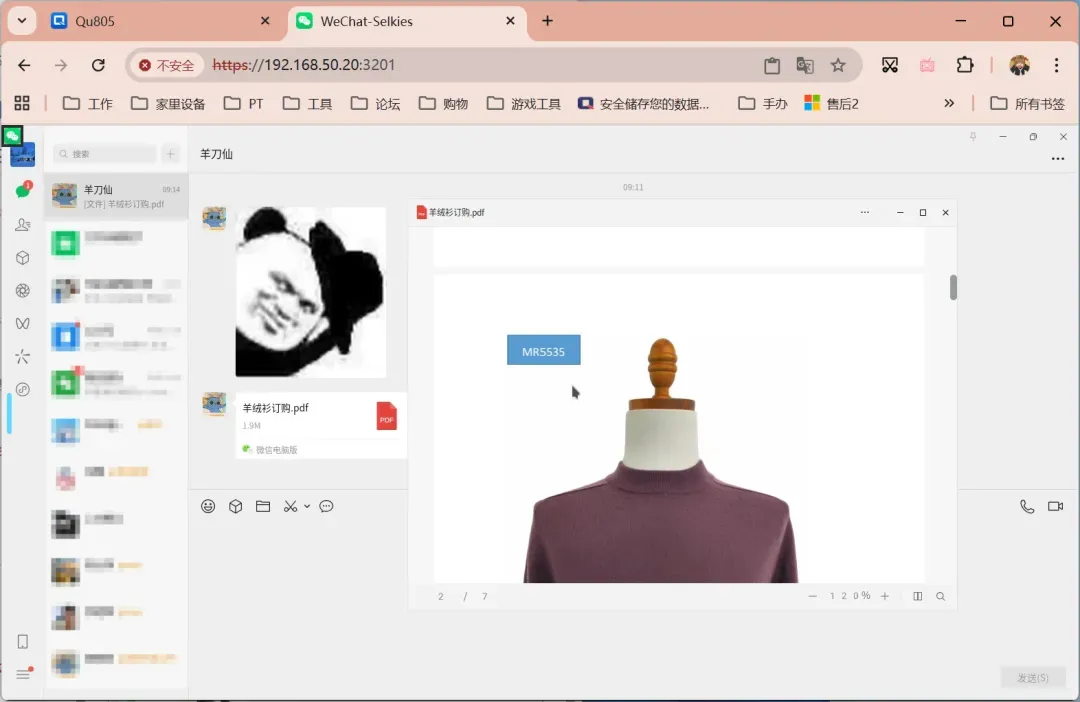Toggle two-page layout in the PDF viewer
This screenshot has width=1080, height=702.
917,595
